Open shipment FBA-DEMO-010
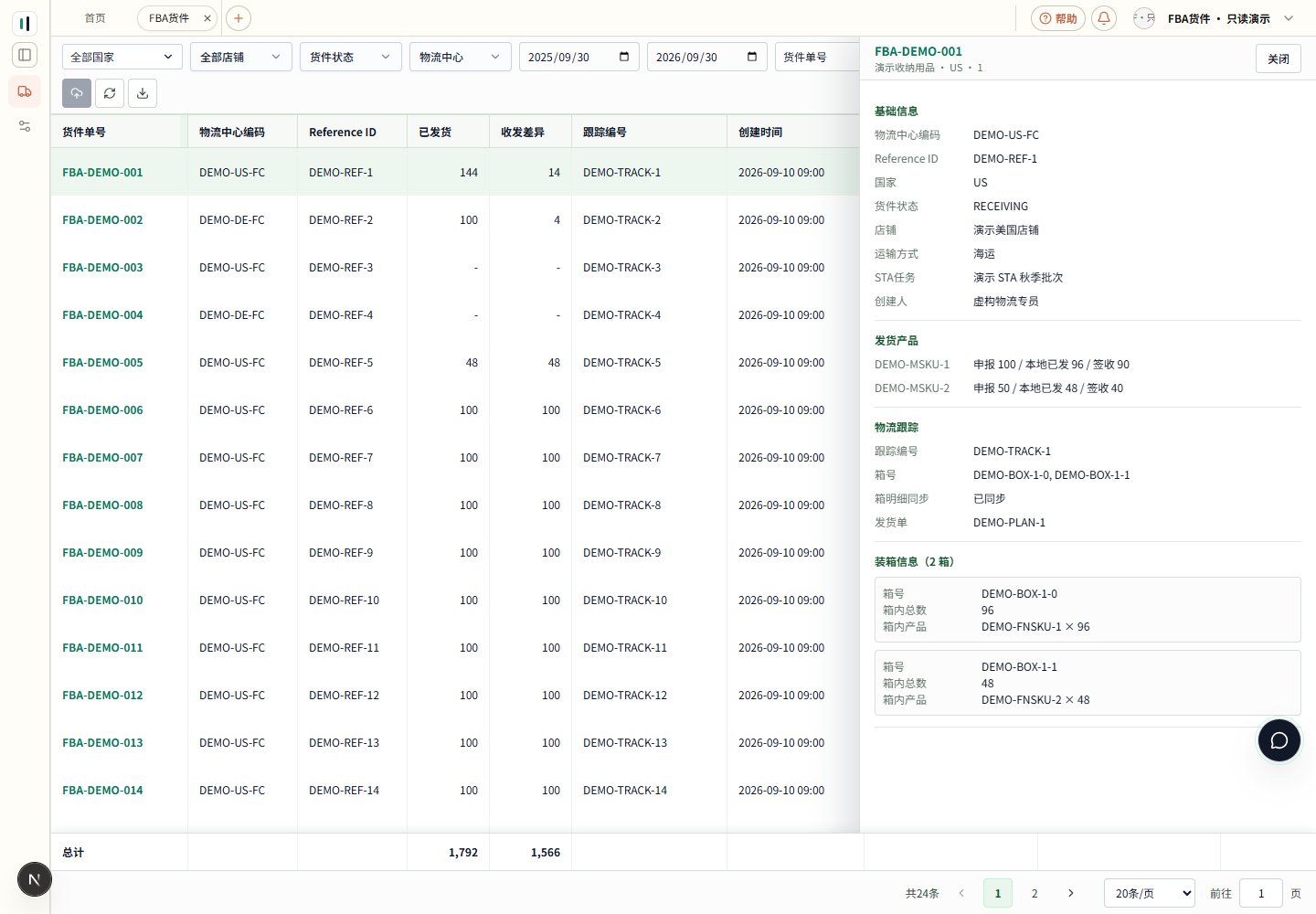Viewport: 1316px width, 914px height. 102,600
